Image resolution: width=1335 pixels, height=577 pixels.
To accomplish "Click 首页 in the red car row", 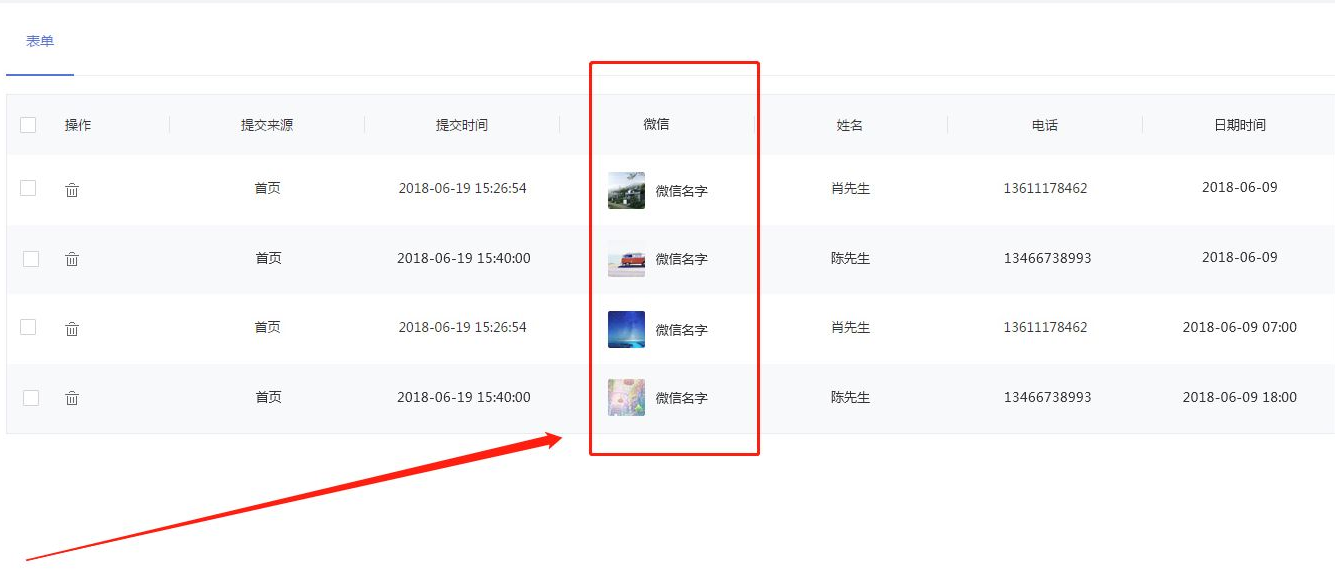I will tap(268, 258).
